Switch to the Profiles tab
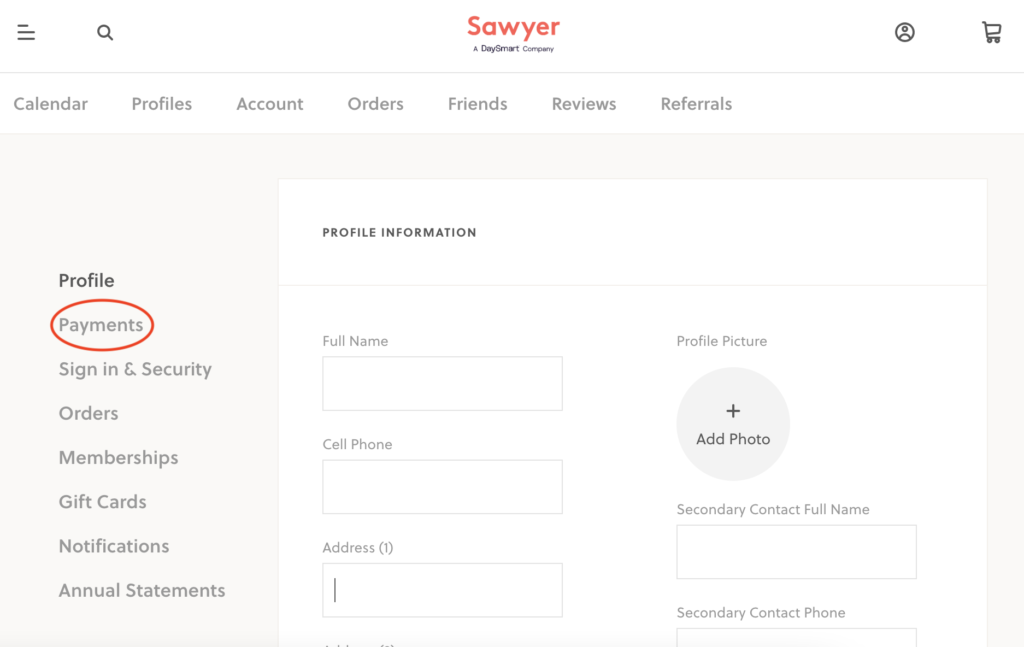1024x647 pixels. [162, 104]
